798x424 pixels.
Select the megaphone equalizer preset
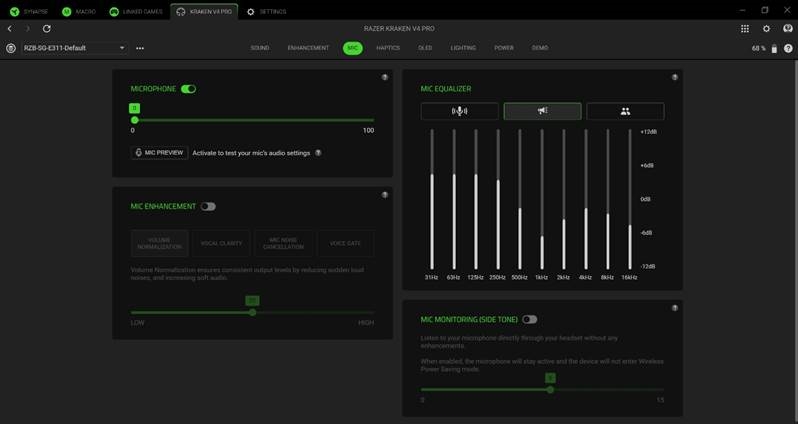point(543,111)
